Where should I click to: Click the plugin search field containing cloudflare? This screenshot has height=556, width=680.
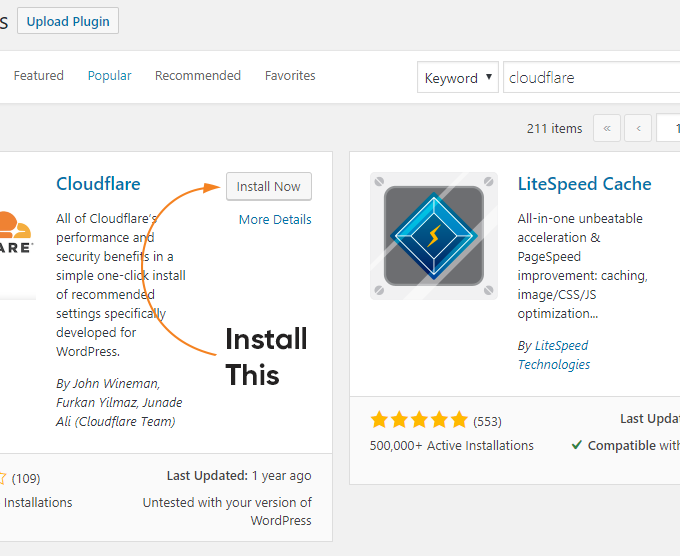pyautogui.click(x=590, y=78)
